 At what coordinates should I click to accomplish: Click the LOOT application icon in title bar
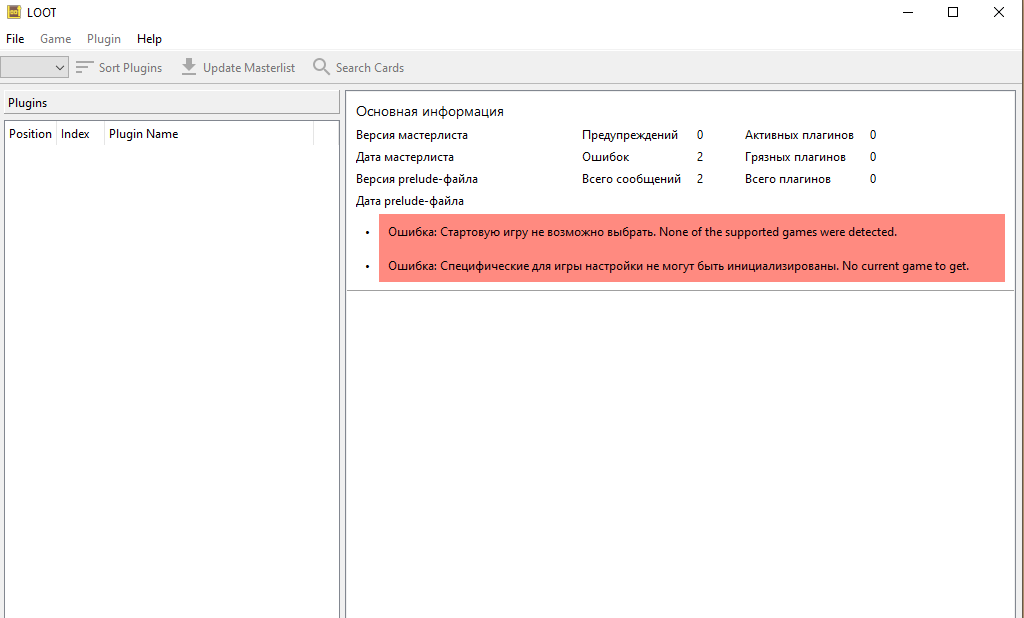pos(13,12)
